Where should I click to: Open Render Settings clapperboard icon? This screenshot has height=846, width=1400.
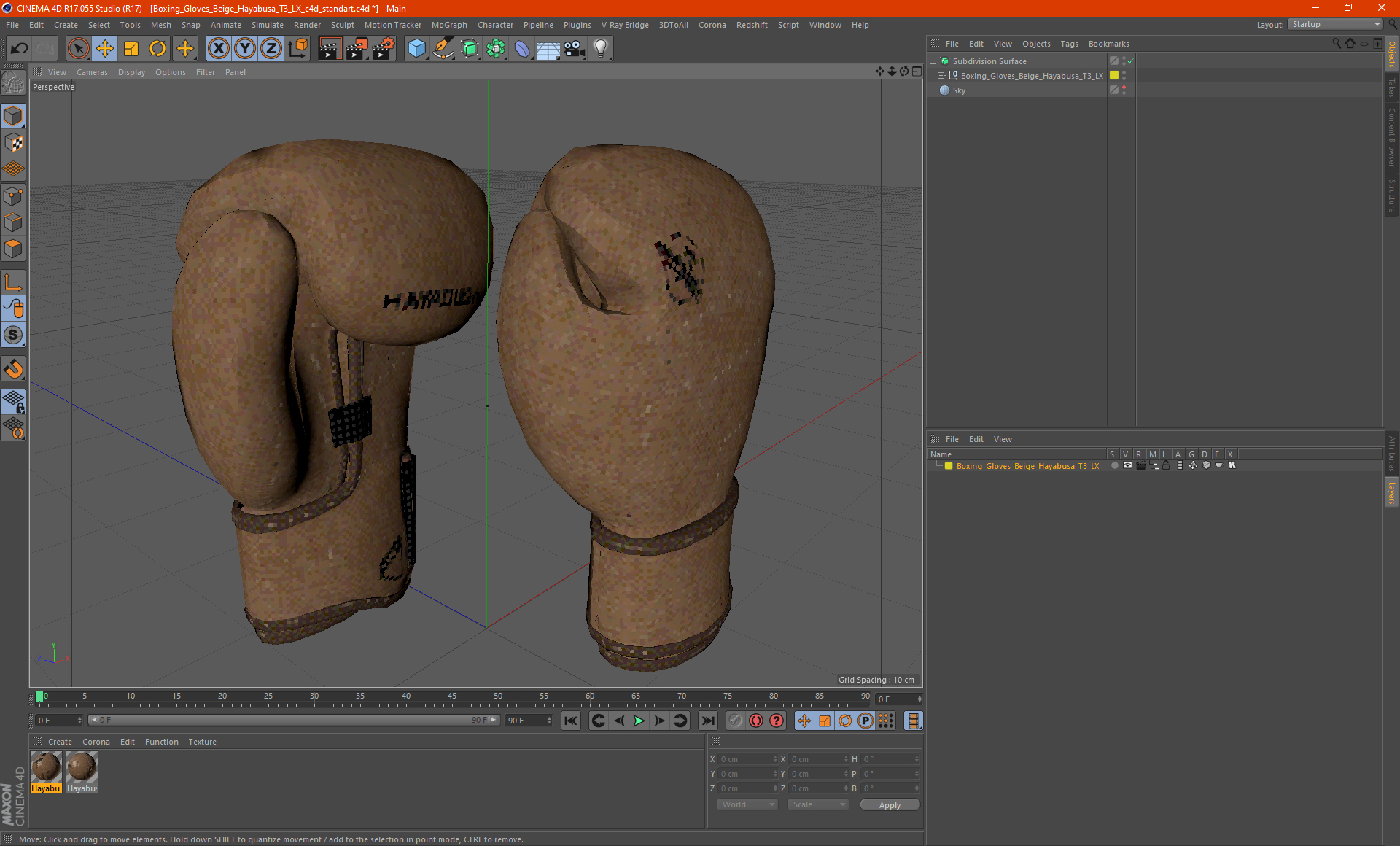(383, 49)
